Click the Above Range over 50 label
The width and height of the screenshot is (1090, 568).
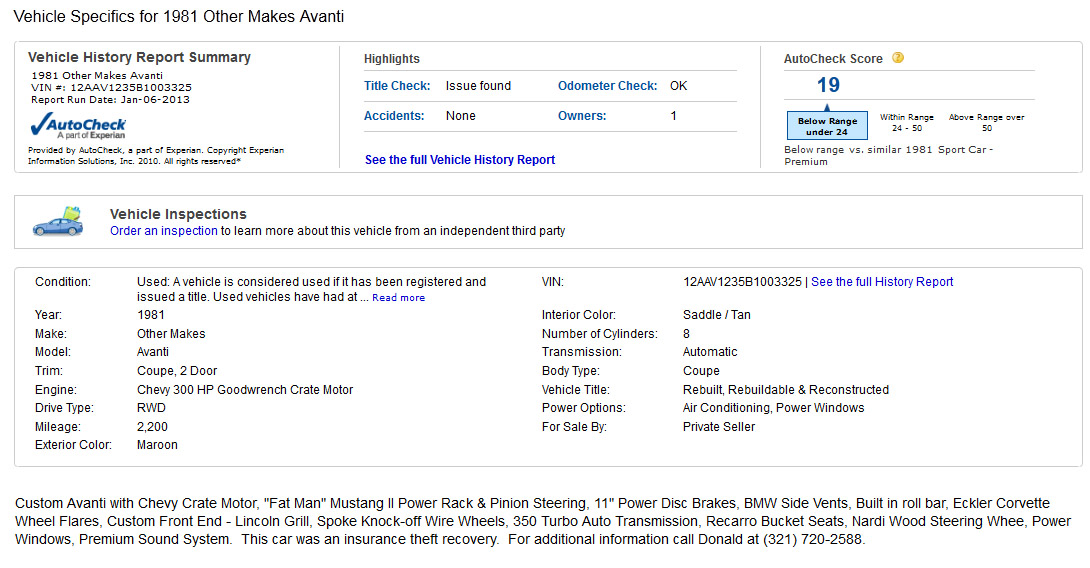pyautogui.click(x=986, y=122)
